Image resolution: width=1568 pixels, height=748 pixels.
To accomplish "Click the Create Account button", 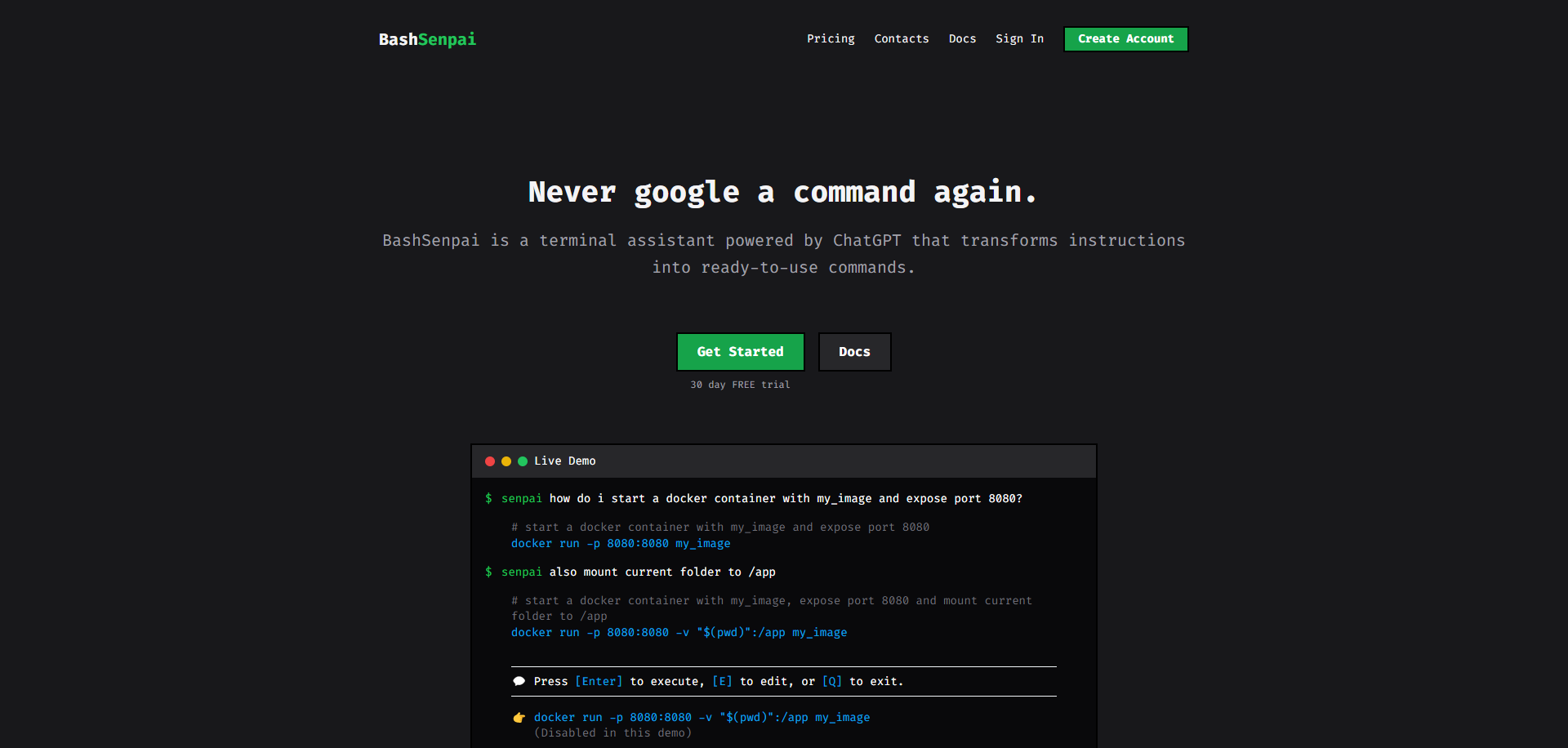I will click(1125, 38).
